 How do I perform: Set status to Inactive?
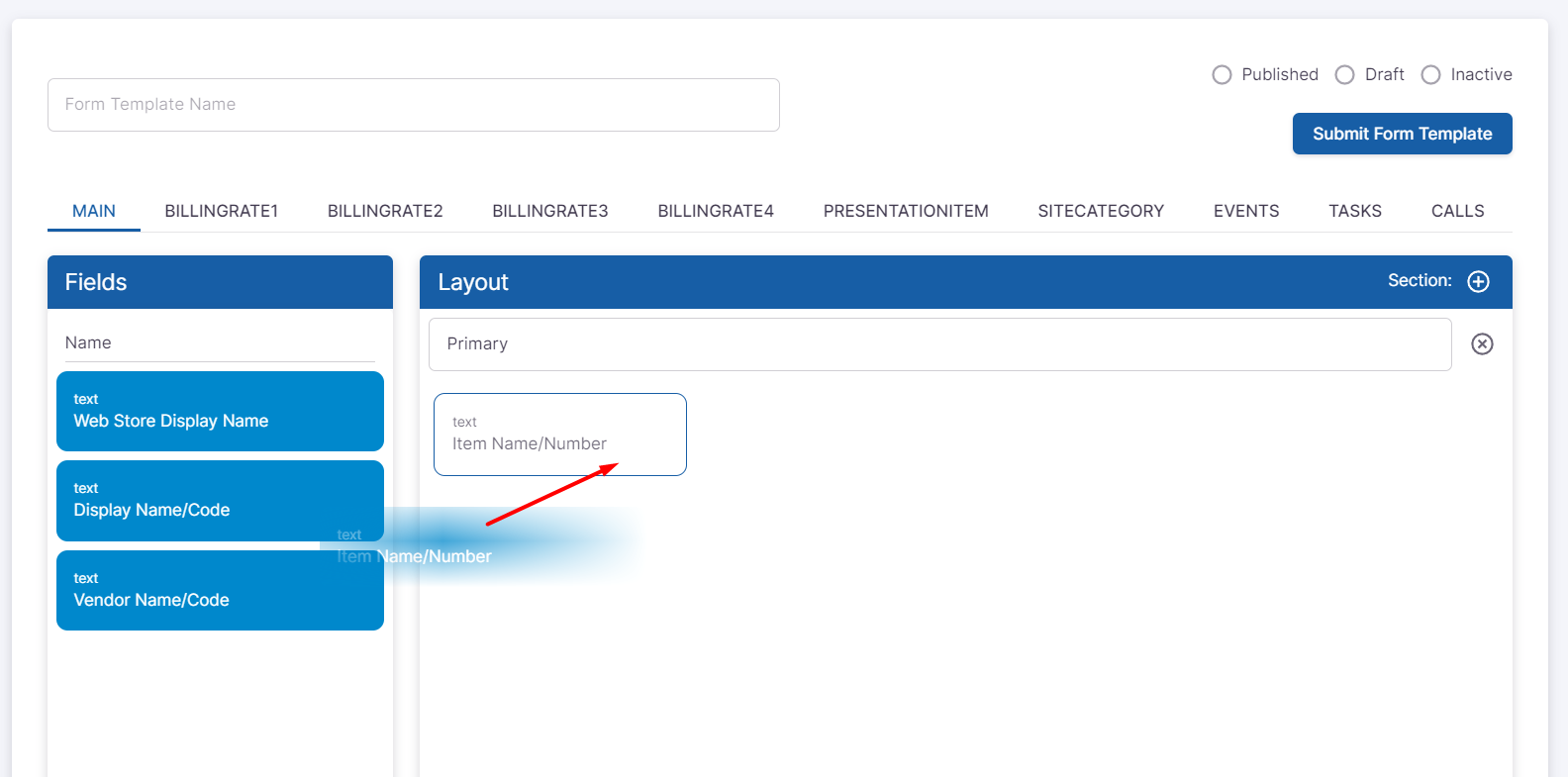[1431, 75]
